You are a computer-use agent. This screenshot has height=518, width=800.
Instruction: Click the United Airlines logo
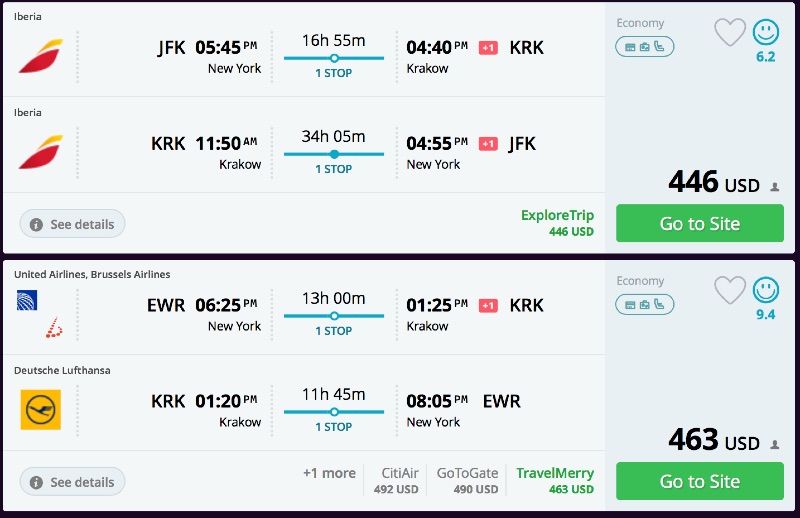(27, 300)
